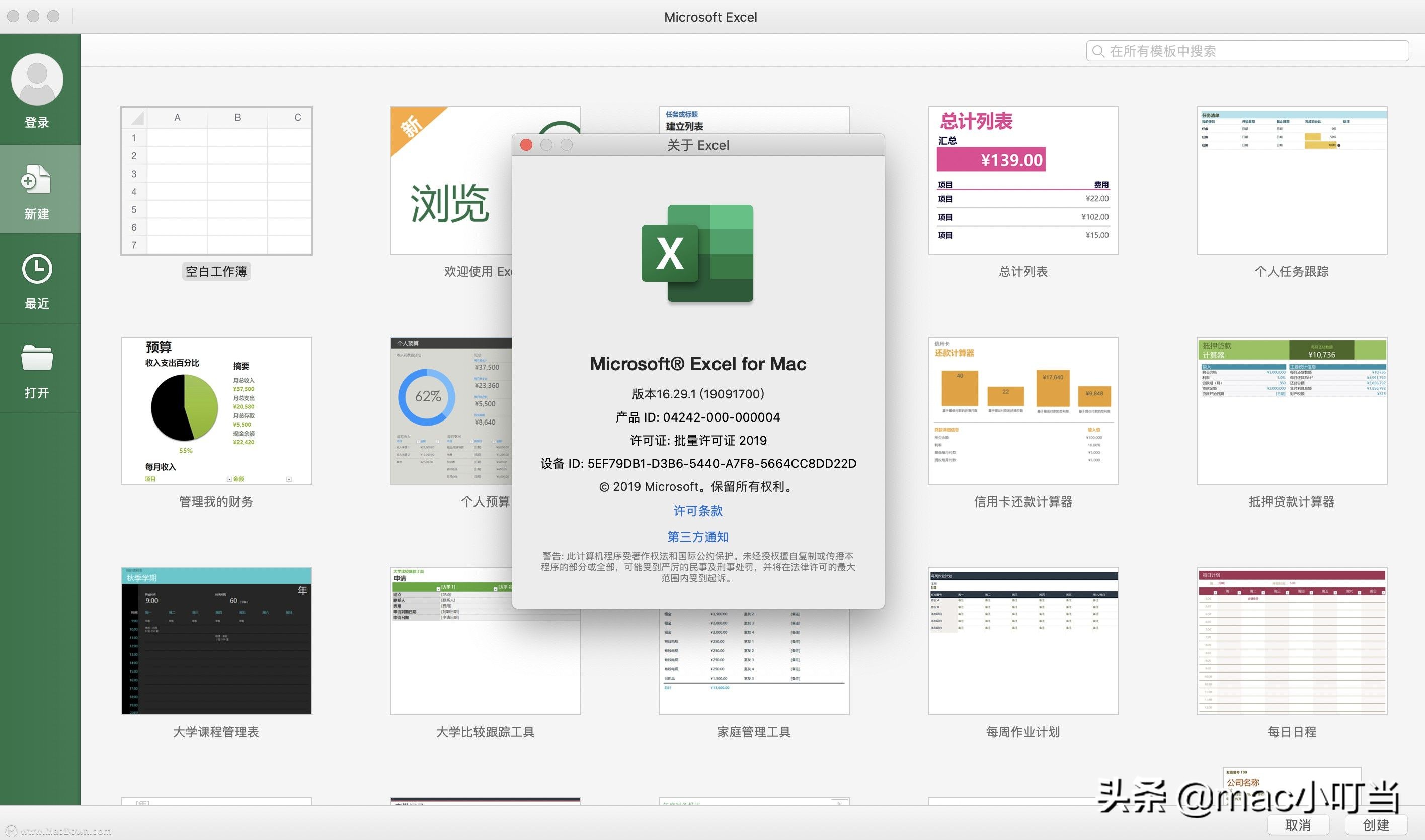Select the Manage My Finances template

pos(216,411)
